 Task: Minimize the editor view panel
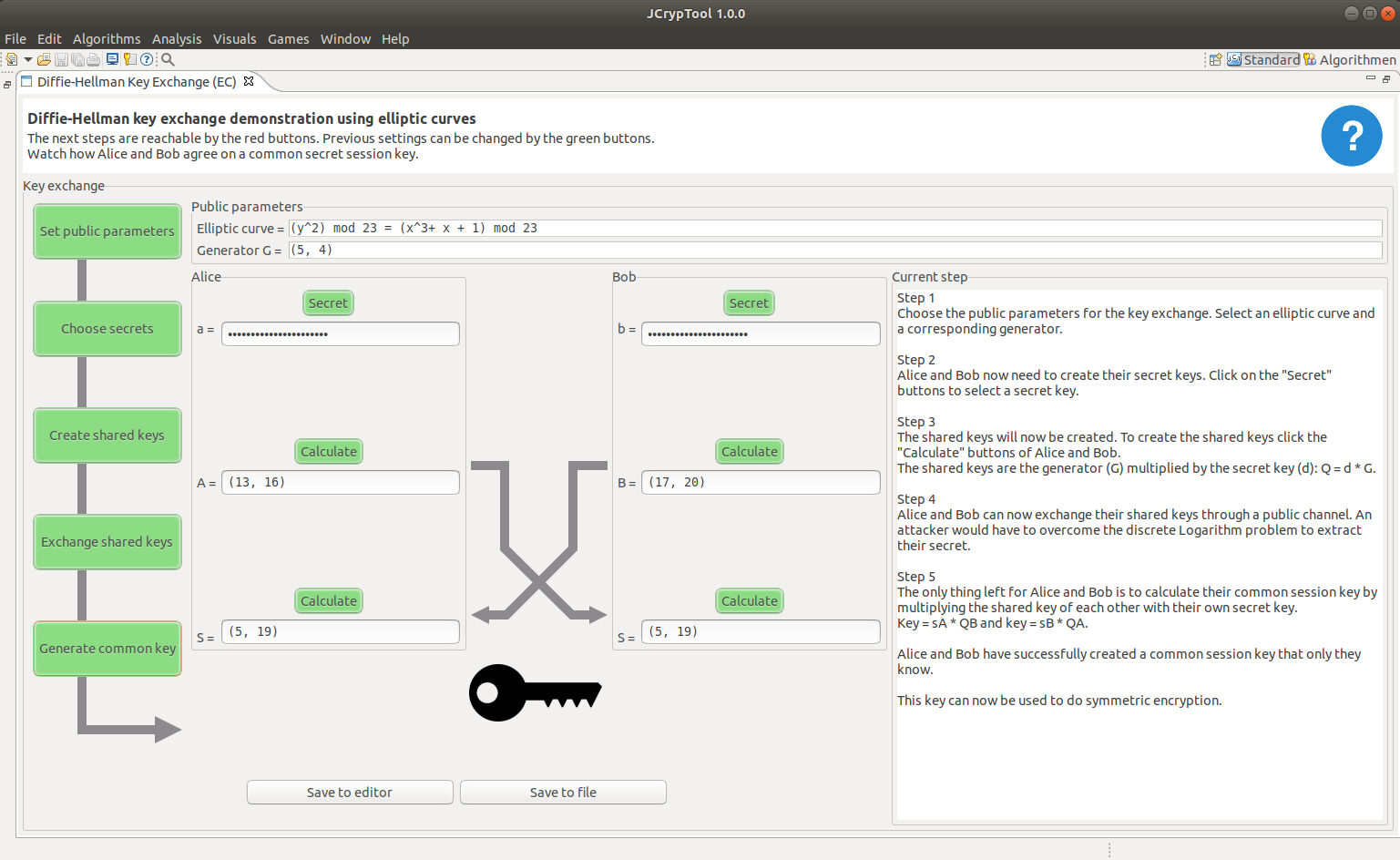coord(1370,79)
